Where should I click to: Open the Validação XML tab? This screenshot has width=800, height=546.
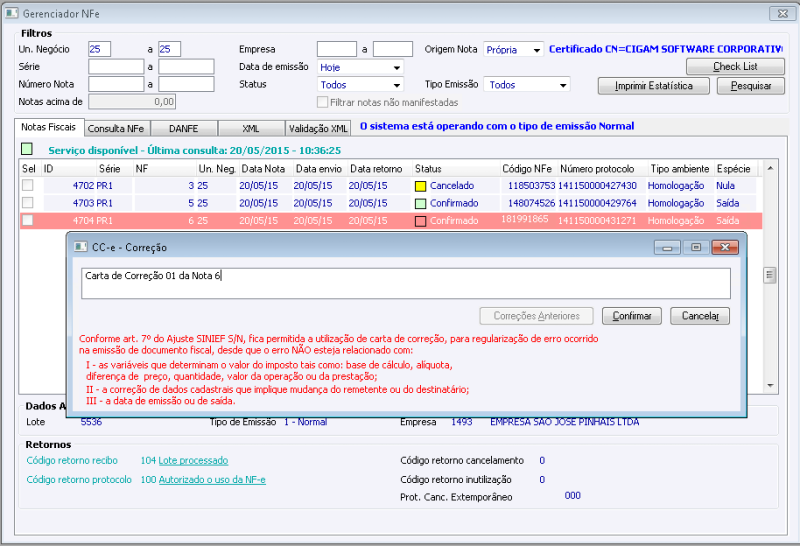[318, 129]
